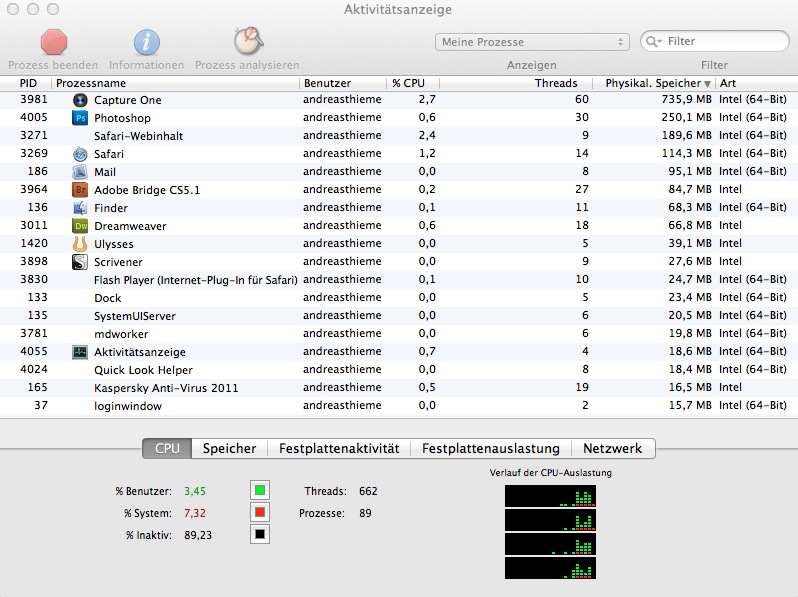
Task: Select the Dreamweaver app icon
Action: (80, 226)
